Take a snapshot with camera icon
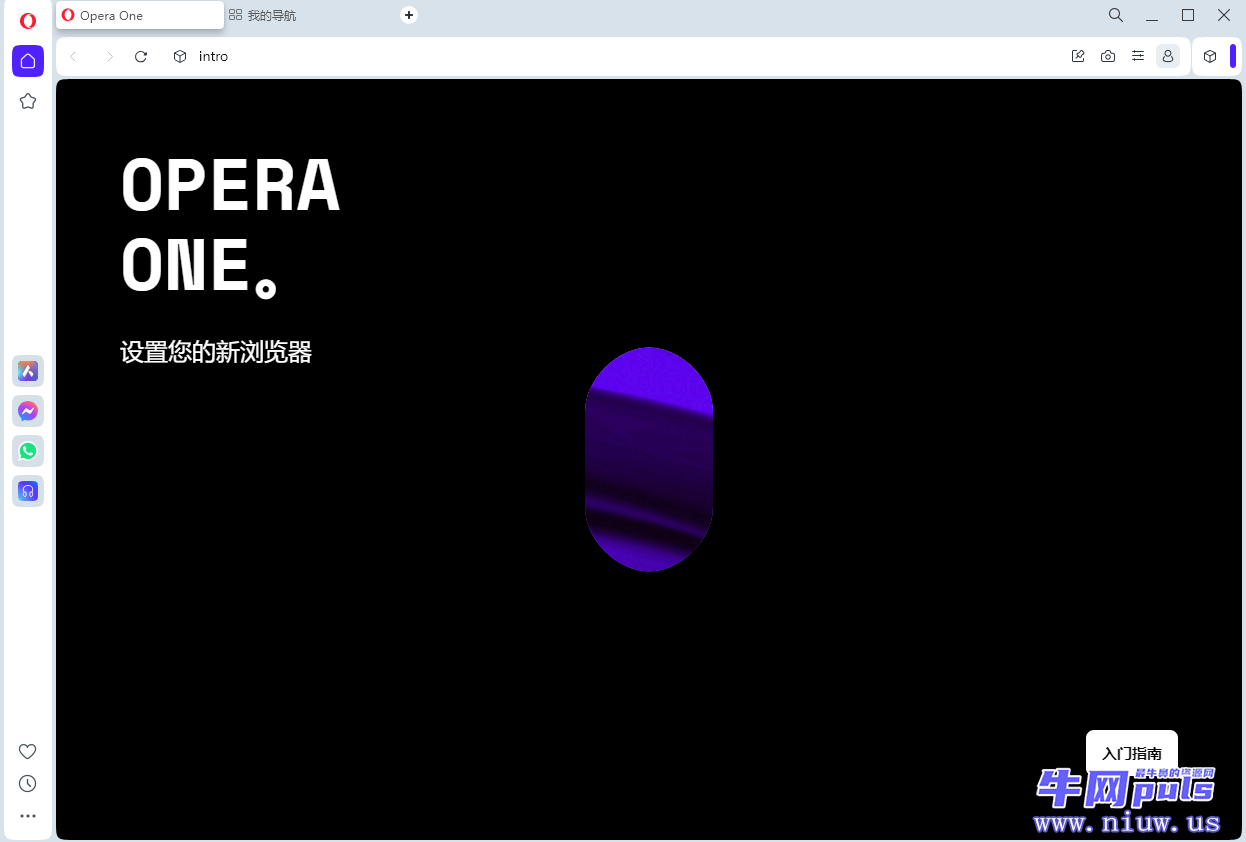 point(1108,56)
